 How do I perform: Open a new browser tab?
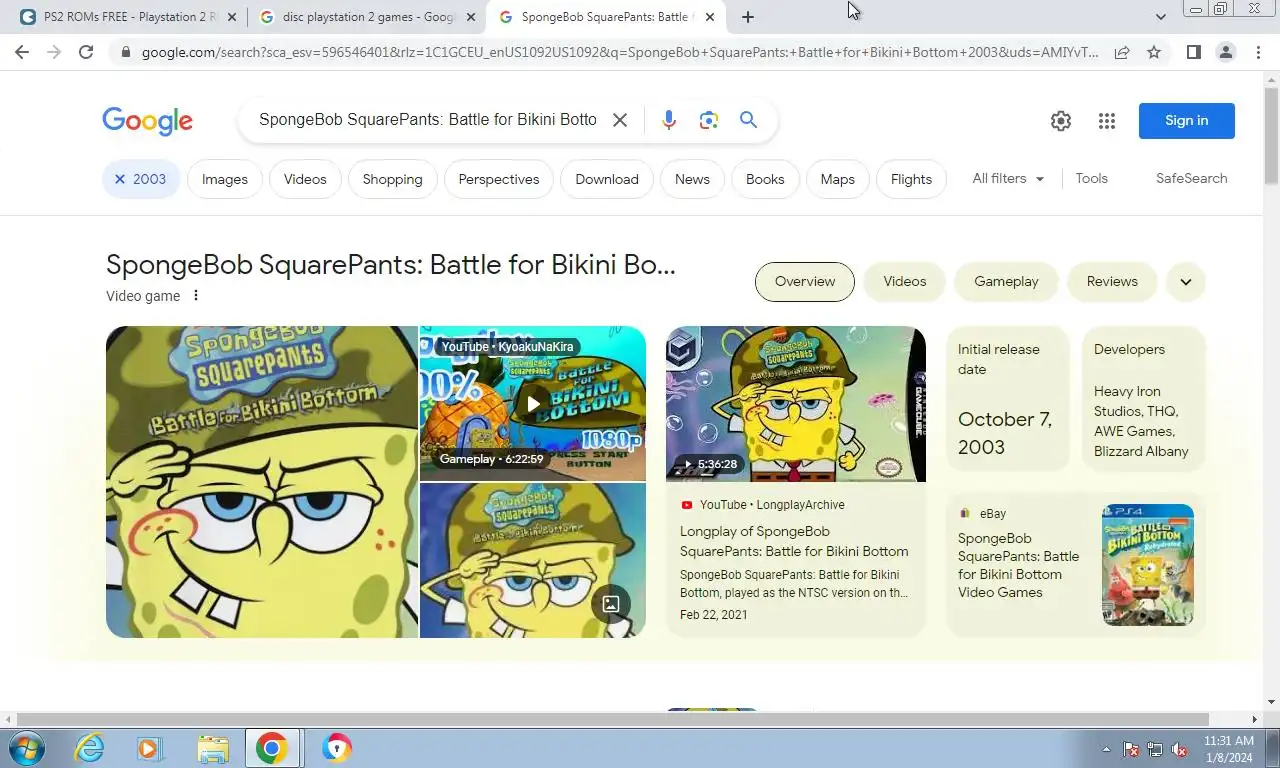click(x=747, y=17)
